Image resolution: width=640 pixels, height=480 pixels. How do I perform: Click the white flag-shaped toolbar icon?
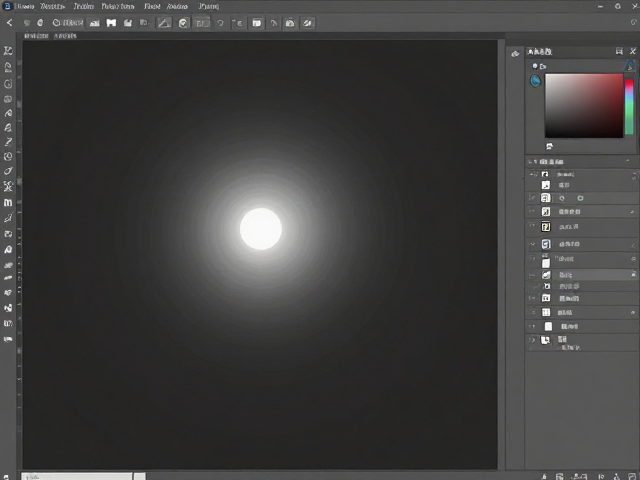111,23
